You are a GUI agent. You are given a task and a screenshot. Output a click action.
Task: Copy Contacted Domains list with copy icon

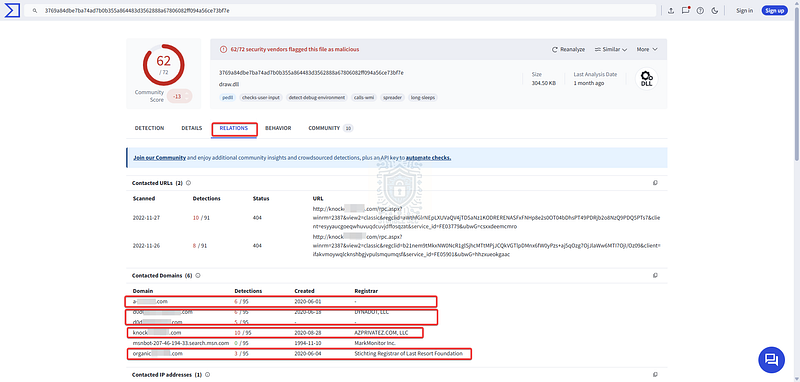pyautogui.click(x=655, y=275)
